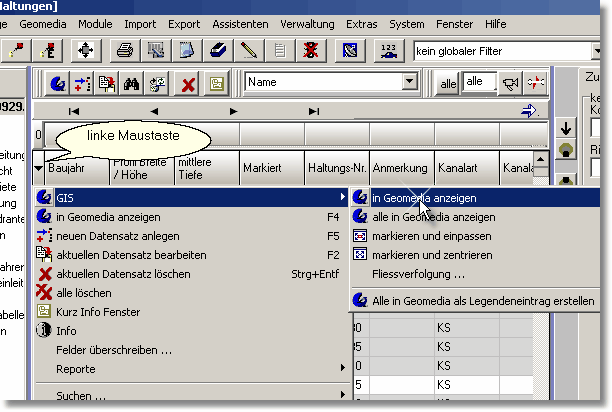Image resolution: width=612 pixels, height=412 pixels.
Task: Expand the Reporte submenu
Action: point(342,368)
